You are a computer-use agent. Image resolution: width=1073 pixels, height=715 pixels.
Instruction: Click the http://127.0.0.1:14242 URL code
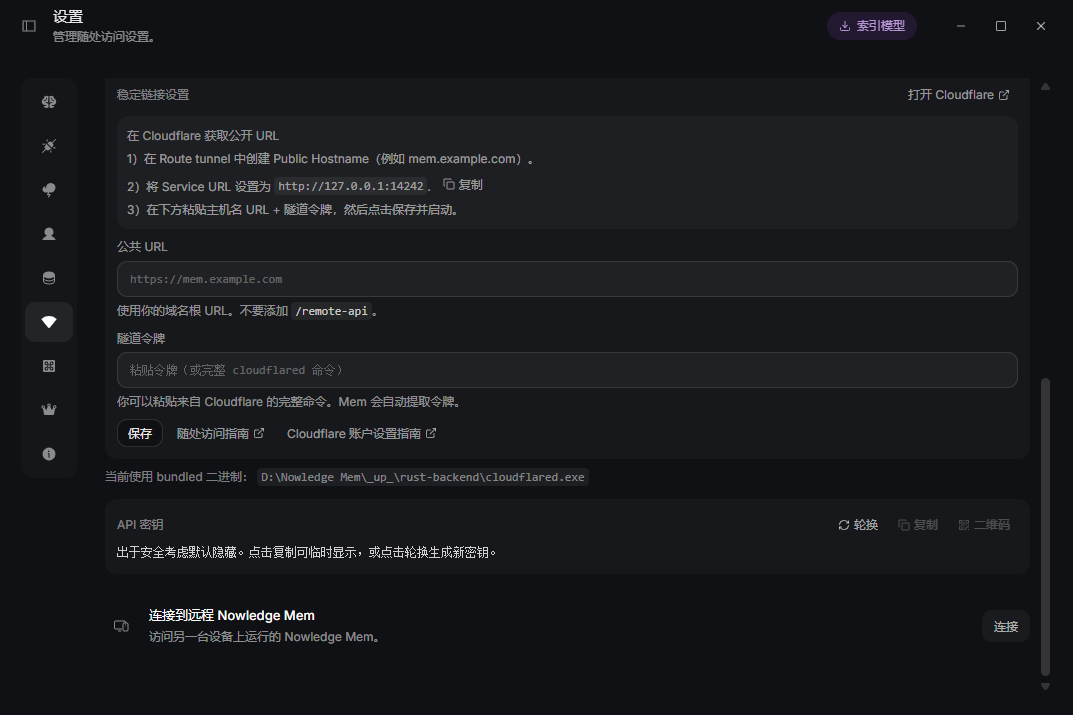(x=350, y=186)
